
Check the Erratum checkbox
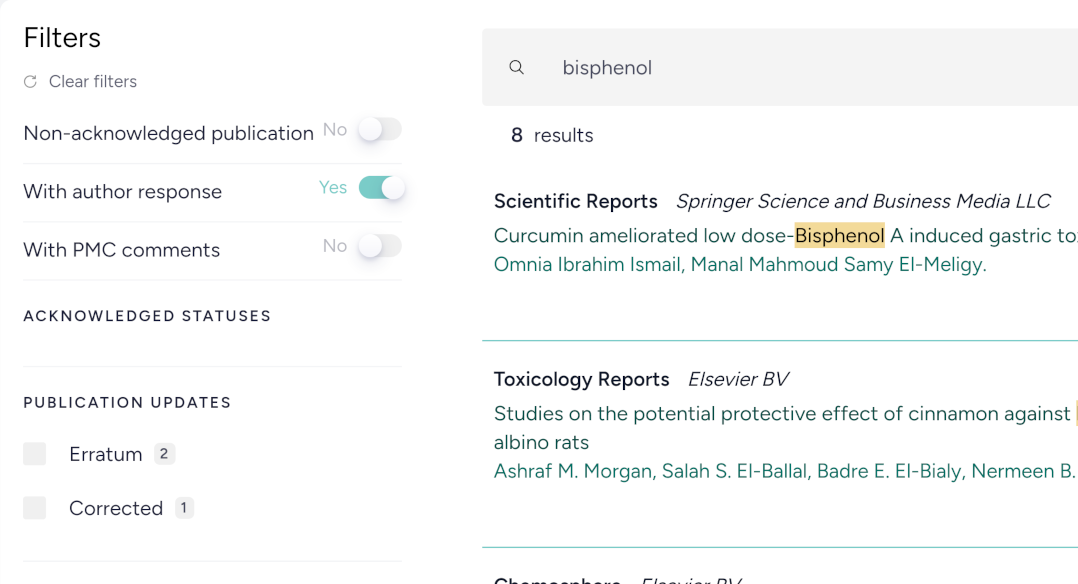pos(35,453)
